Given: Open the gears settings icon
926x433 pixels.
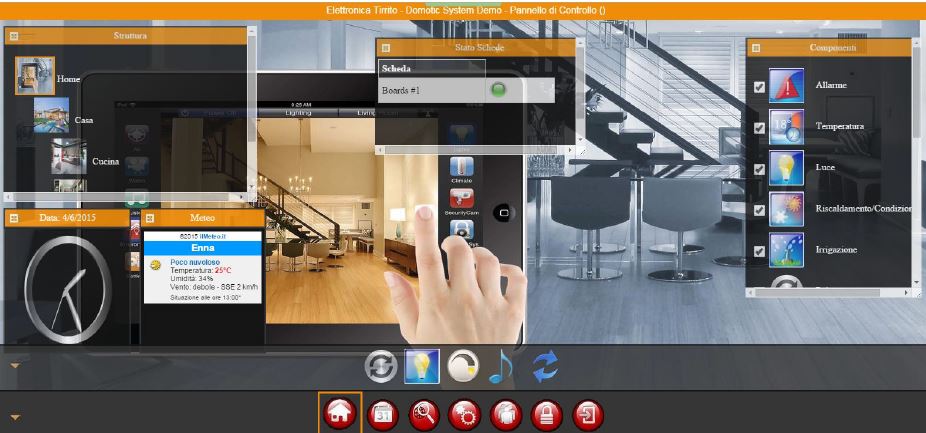Looking at the screenshot, I should coord(465,415).
